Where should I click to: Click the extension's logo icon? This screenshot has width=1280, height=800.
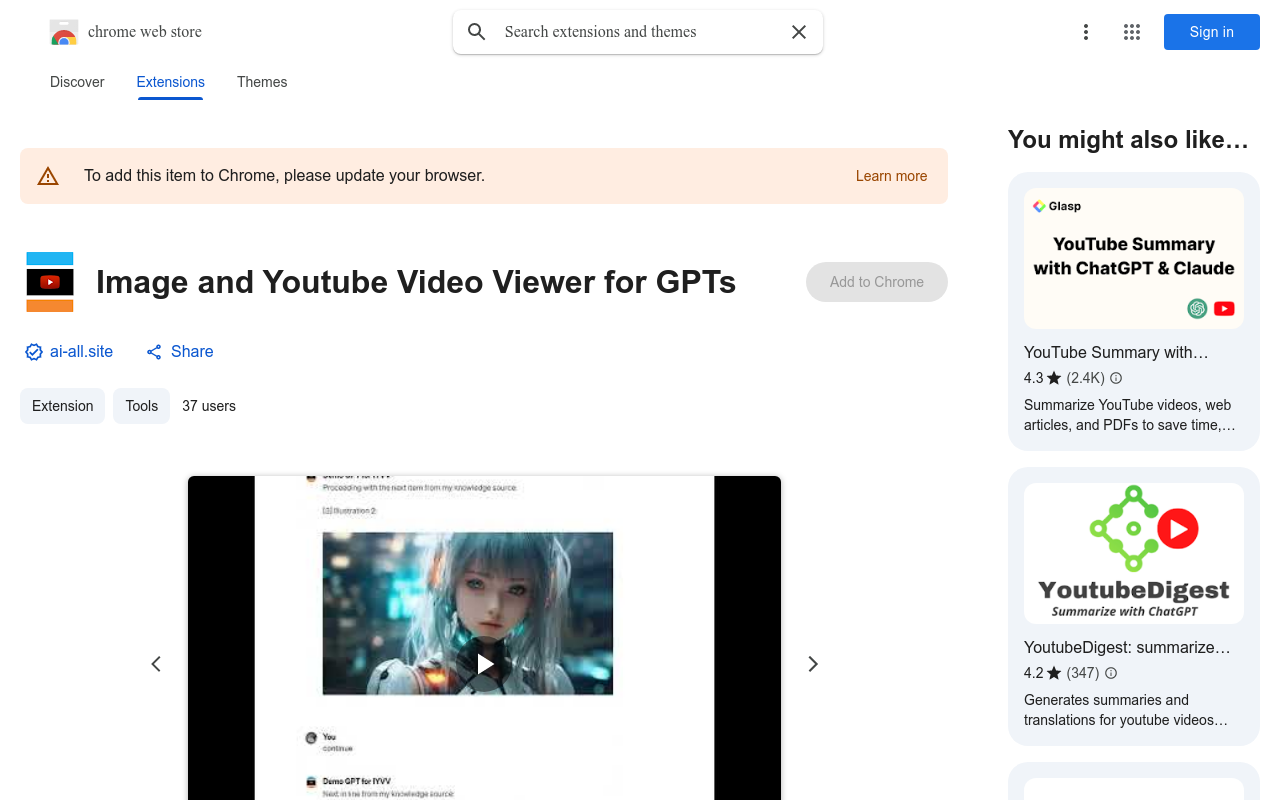click(50, 282)
